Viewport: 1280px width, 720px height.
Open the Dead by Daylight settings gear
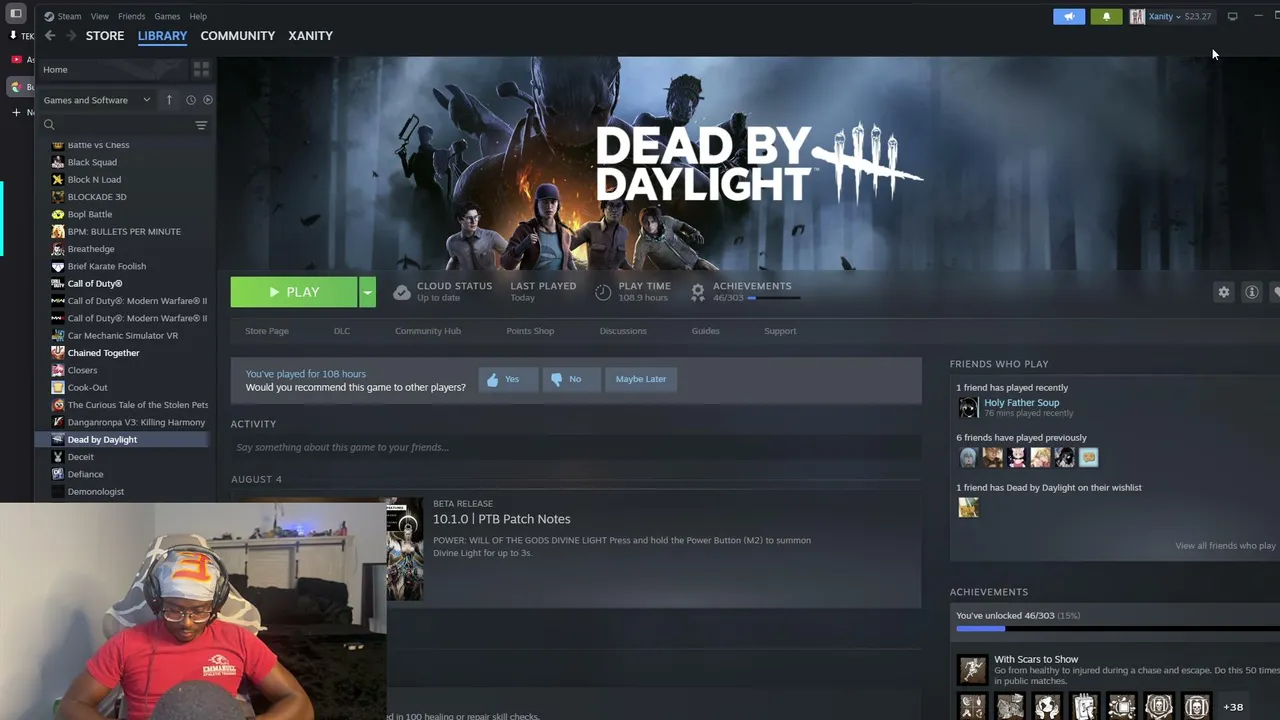1223,292
